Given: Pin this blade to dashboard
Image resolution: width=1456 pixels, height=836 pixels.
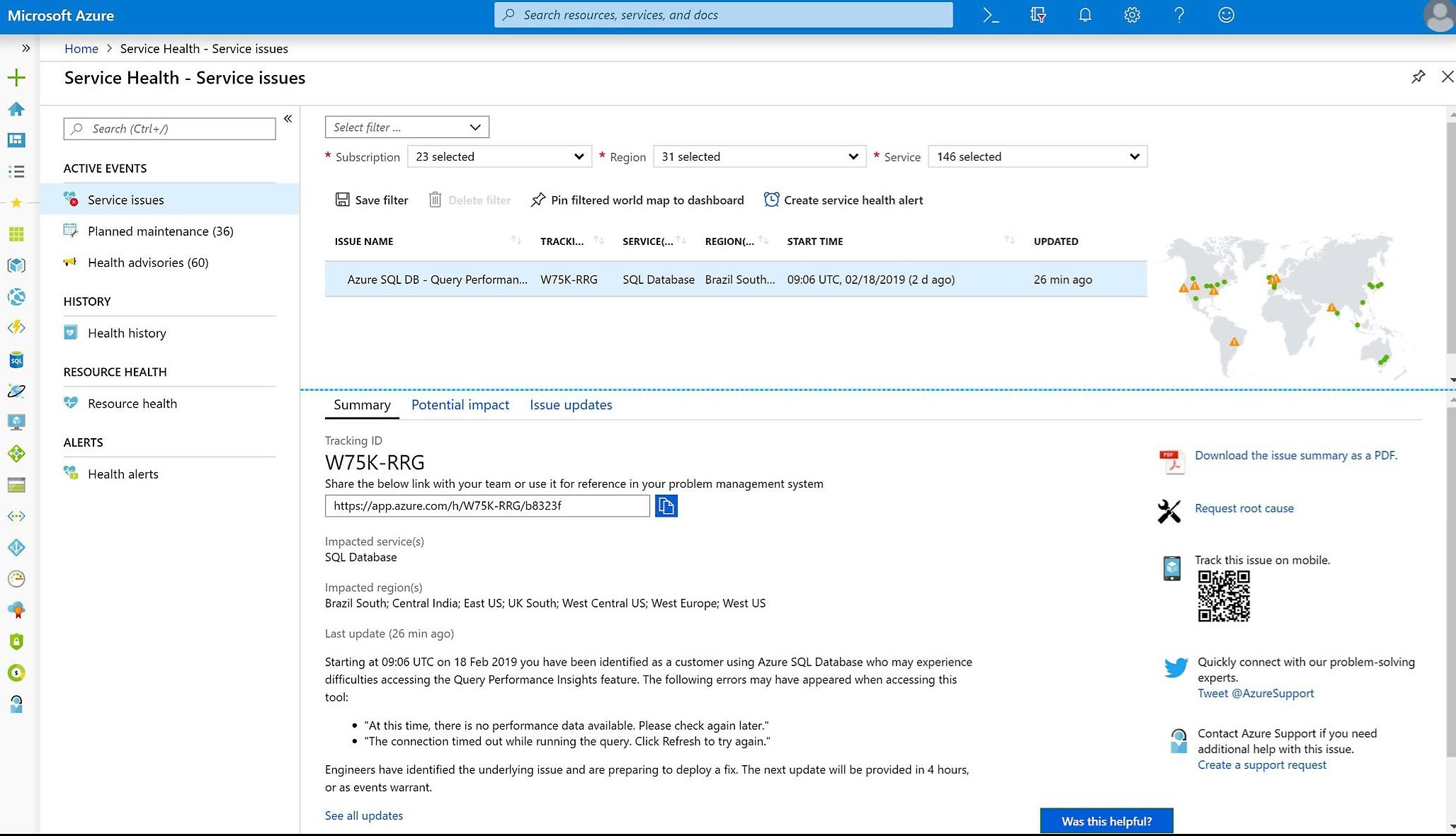Looking at the screenshot, I should click(1418, 77).
